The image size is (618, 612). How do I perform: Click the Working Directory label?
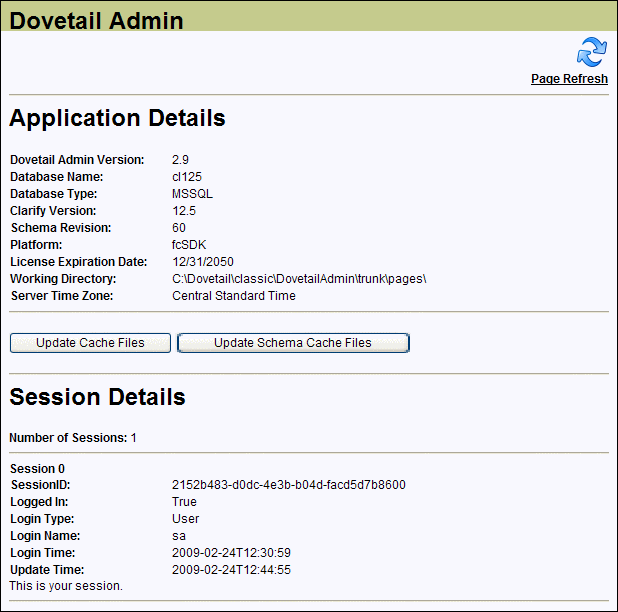click(63, 279)
